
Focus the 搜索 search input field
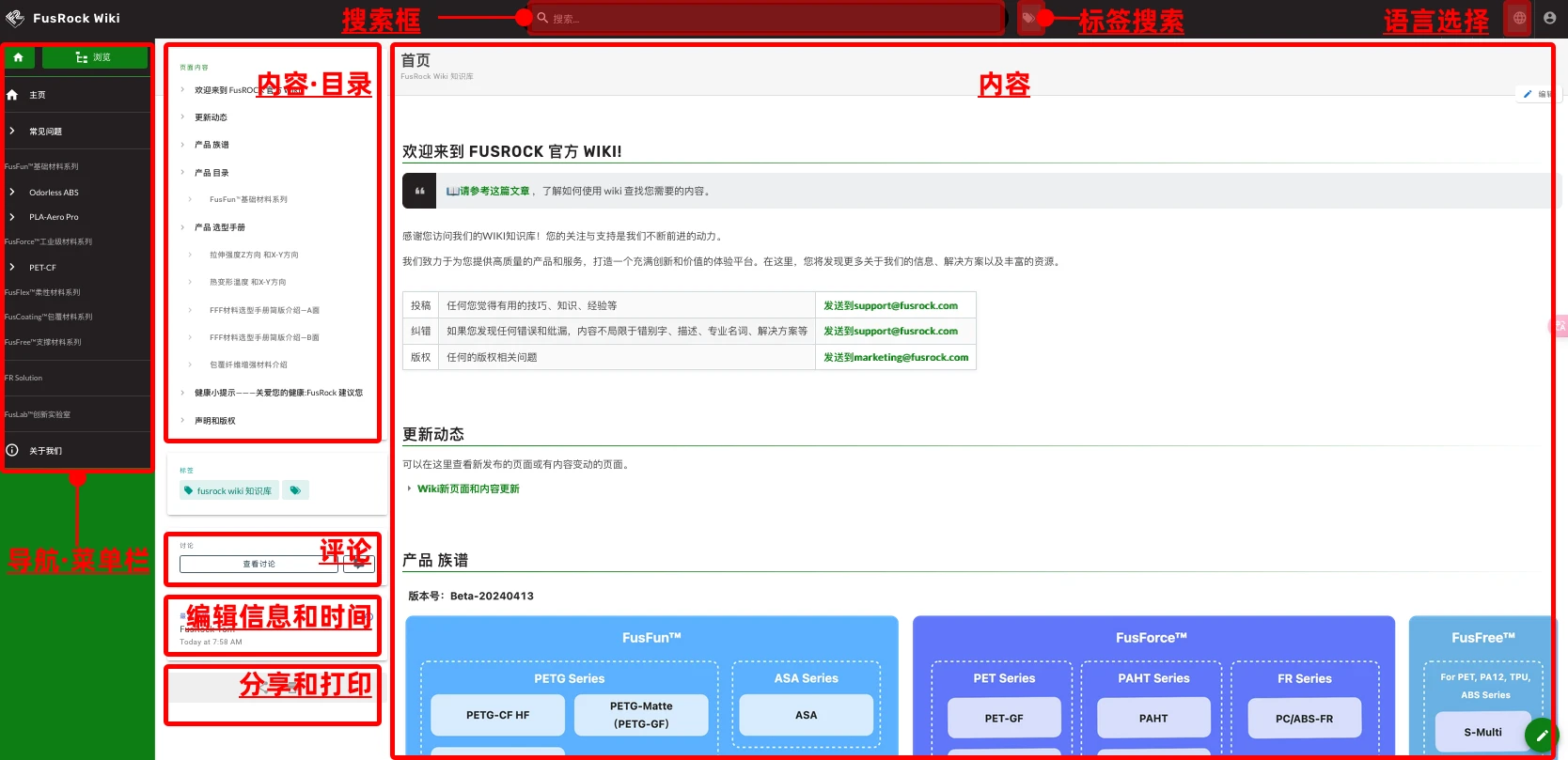pos(767,18)
